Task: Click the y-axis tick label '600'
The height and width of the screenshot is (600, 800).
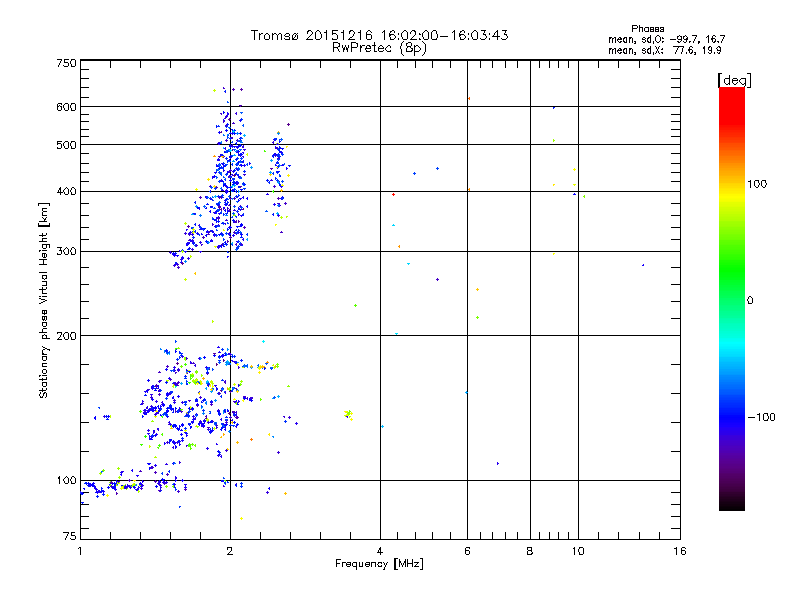Action: (66, 107)
